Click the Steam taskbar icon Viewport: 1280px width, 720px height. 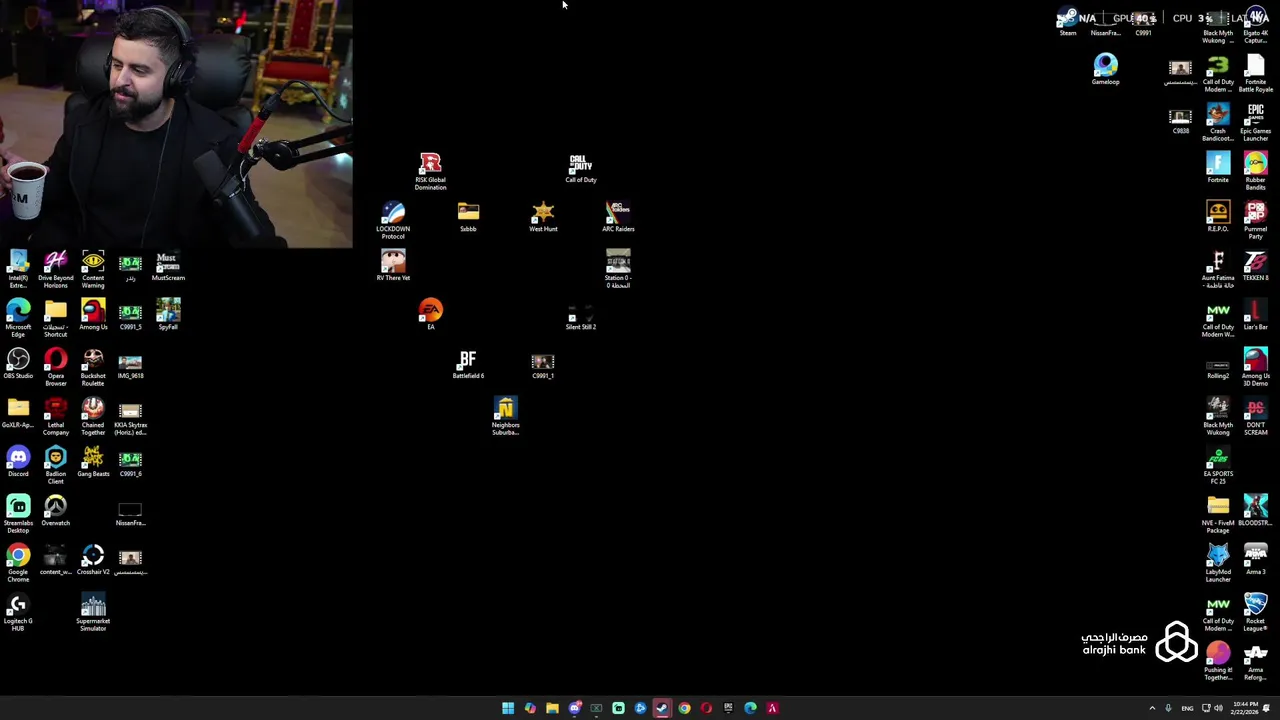pyautogui.click(x=662, y=708)
